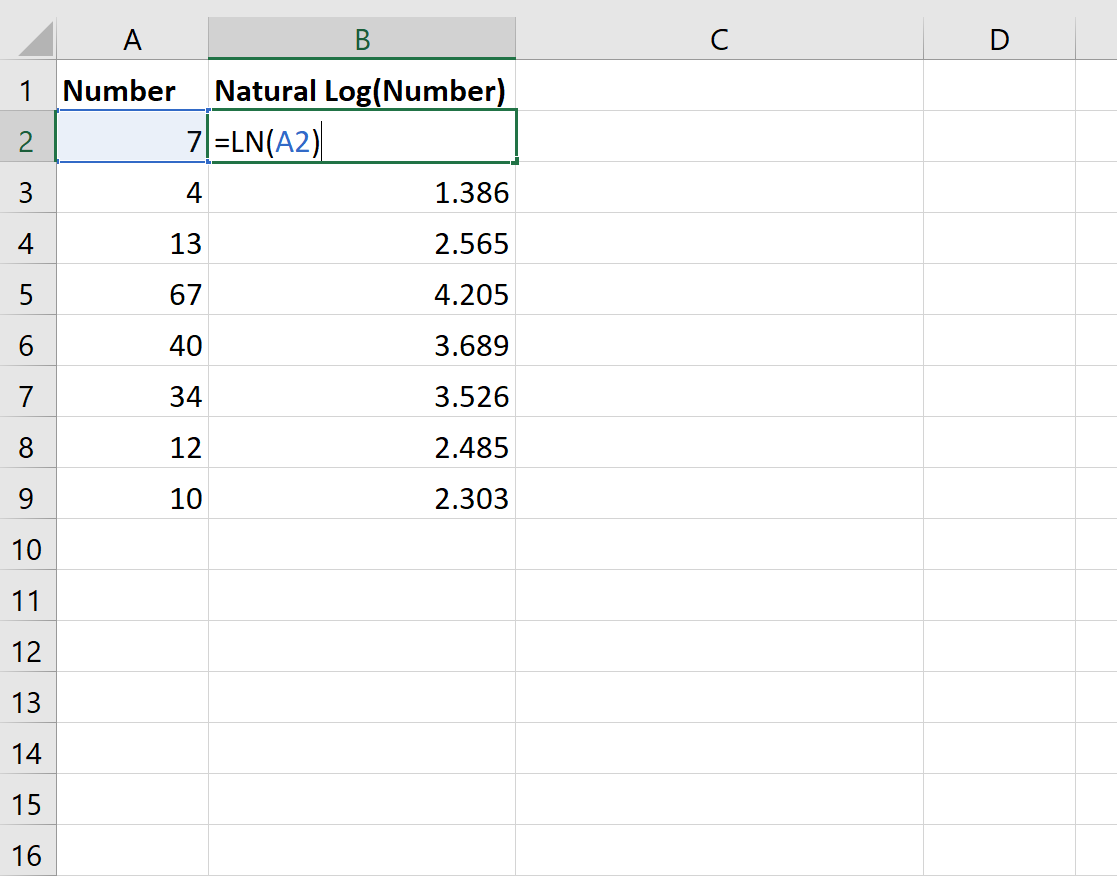Click the formula =LN(A2) in cell B2
This screenshot has height=876, width=1117.
tap(268, 142)
